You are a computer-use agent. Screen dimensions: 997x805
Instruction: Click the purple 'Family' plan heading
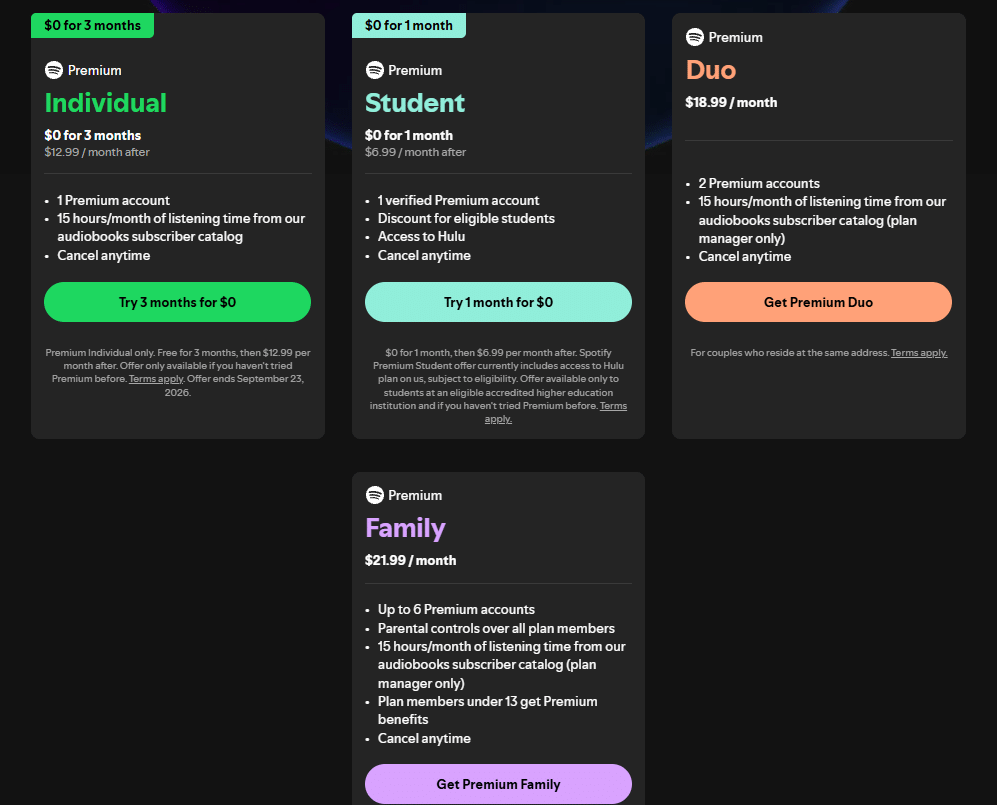(x=405, y=528)
